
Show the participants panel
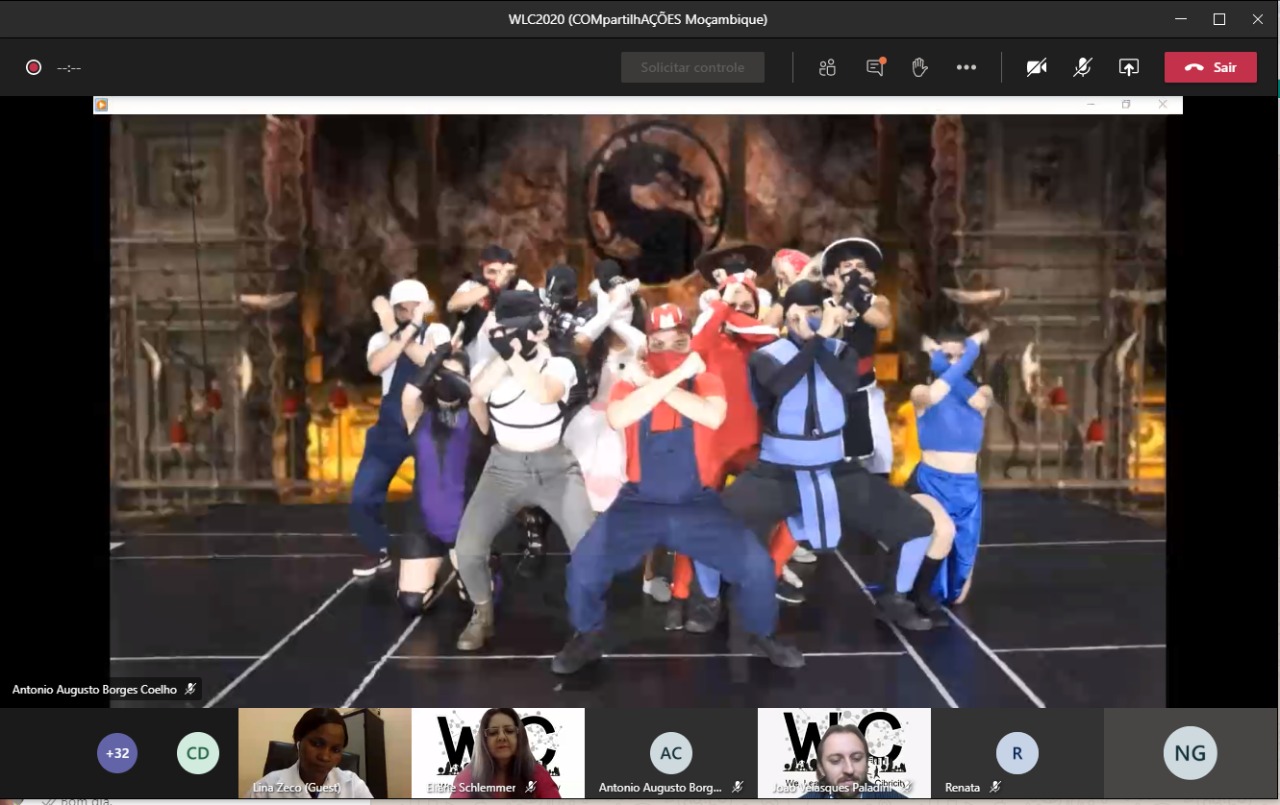point(827,67)
